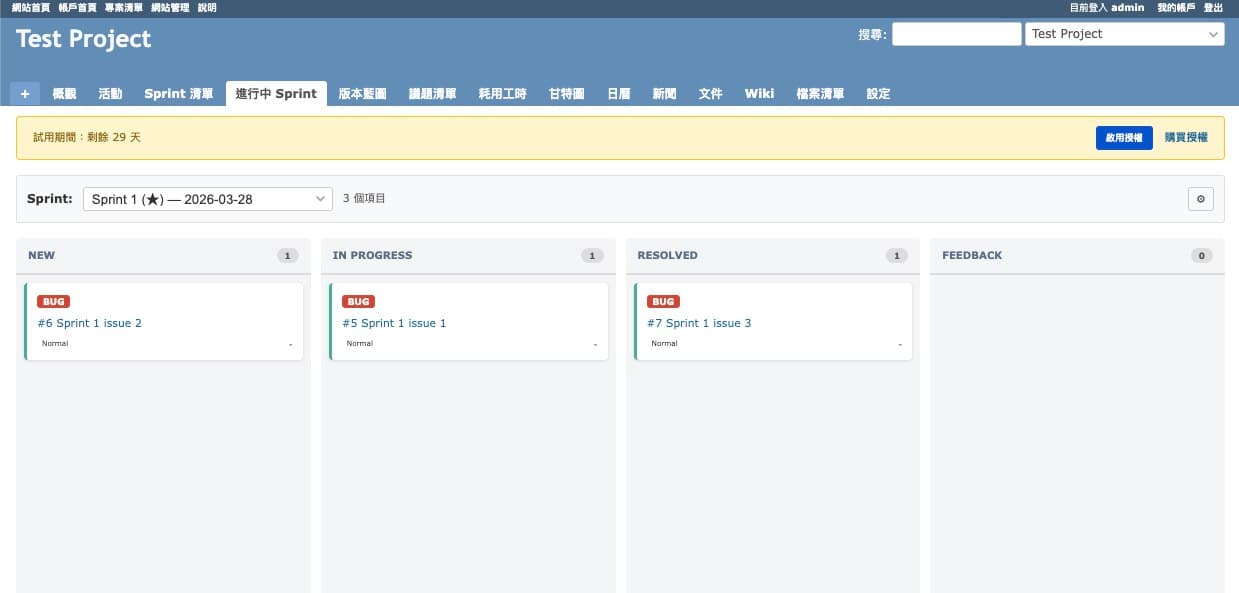Viewport: 1239px width, 593px height.
Task: Click the count badge on the RESOLVED column
Action: coord(897,255)
